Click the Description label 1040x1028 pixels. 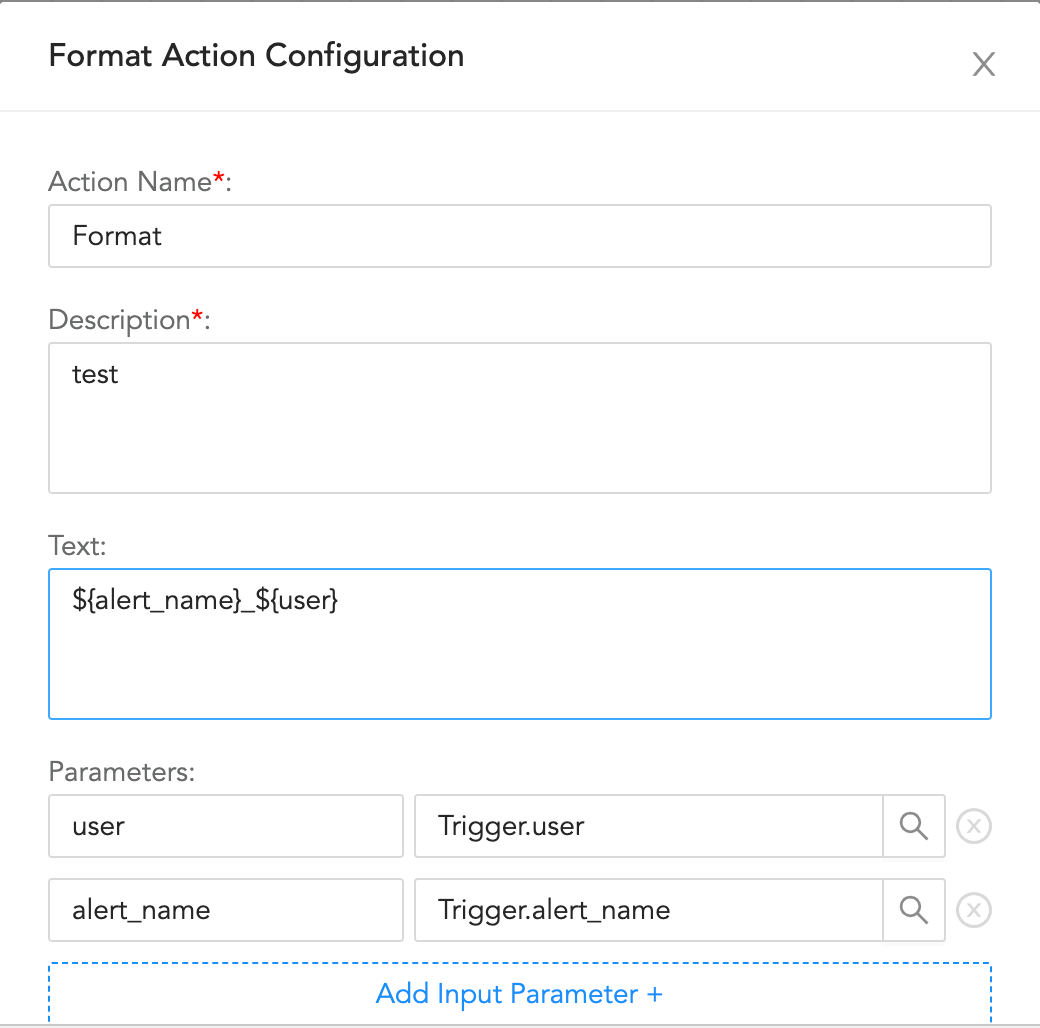click(119, 320)
